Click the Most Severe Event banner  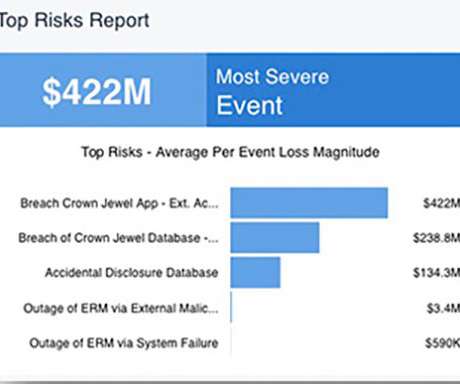tap(333, 90)
